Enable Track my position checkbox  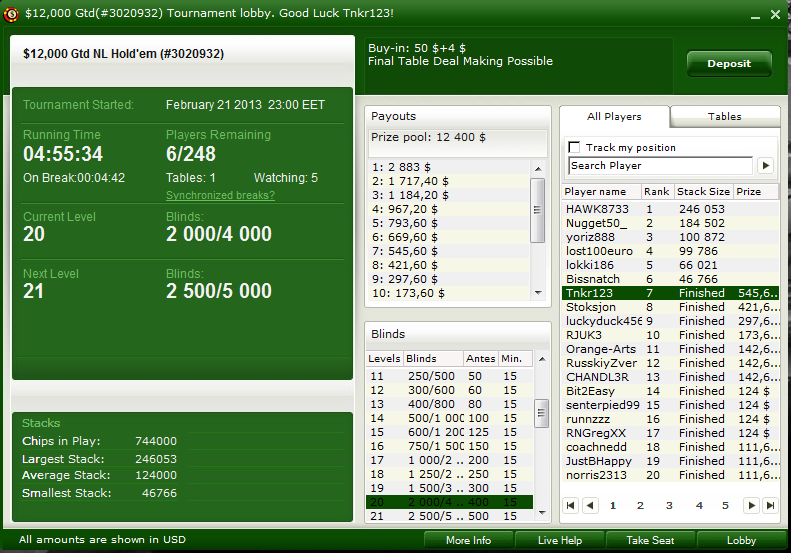(x=574, y=147)
